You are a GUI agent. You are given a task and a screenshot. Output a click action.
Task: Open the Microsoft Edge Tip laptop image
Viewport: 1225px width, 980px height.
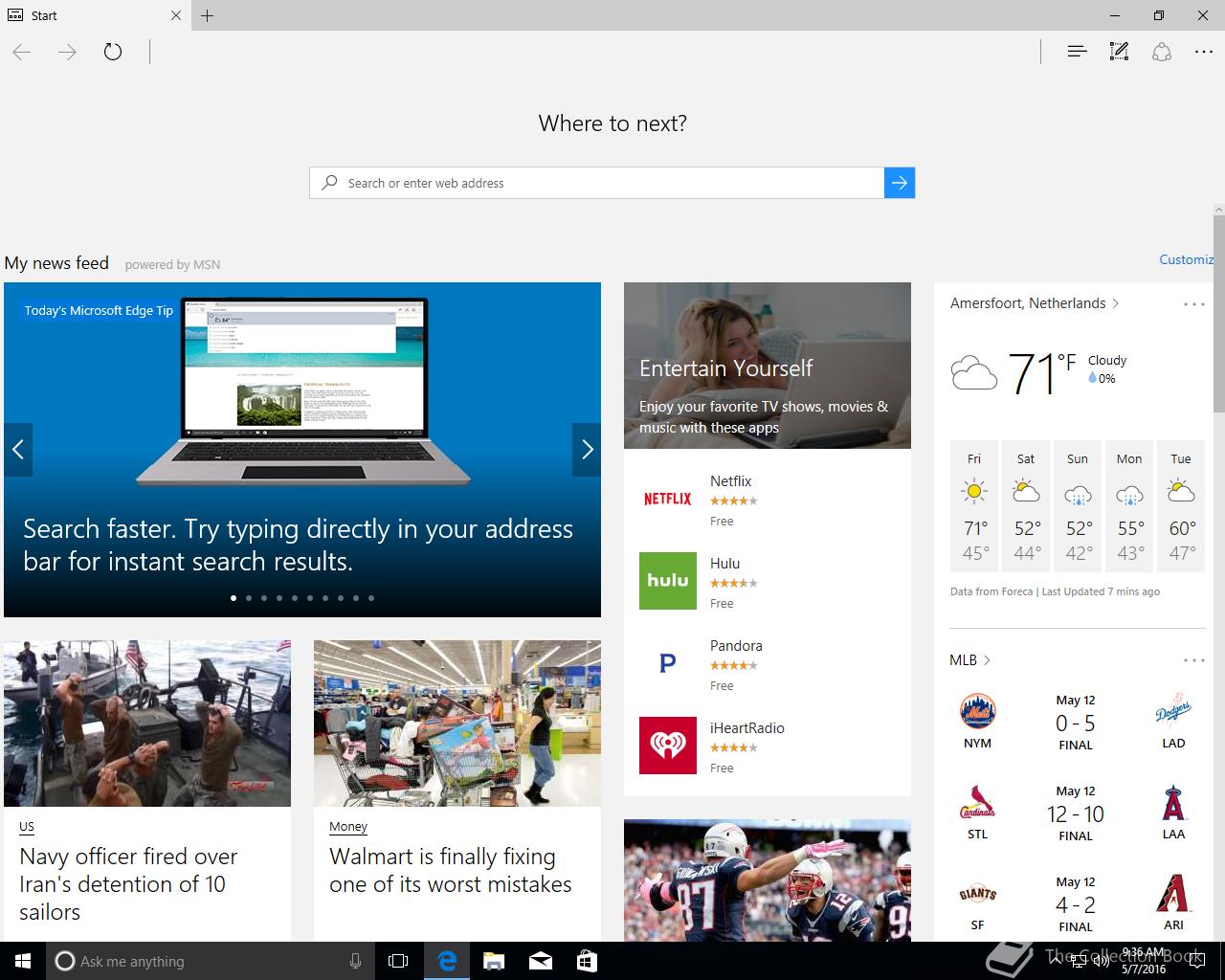(302, 392)
